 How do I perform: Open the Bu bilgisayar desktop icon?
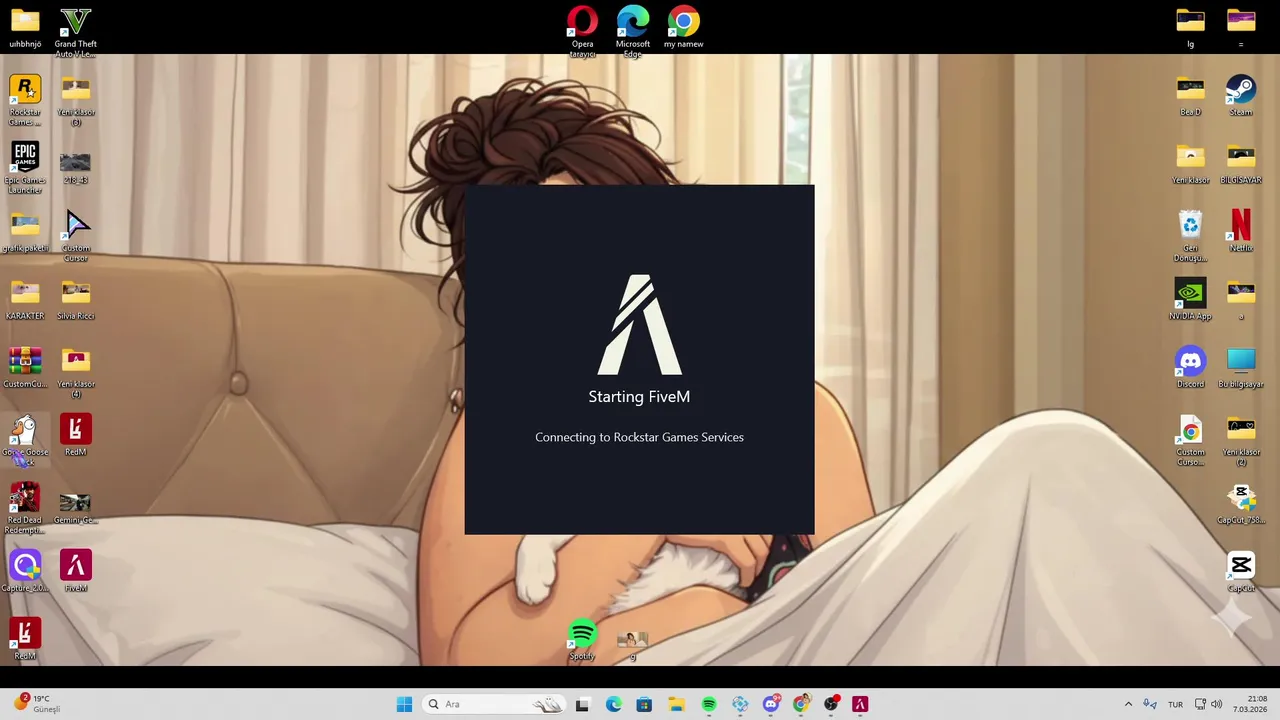coord(1241,368)
